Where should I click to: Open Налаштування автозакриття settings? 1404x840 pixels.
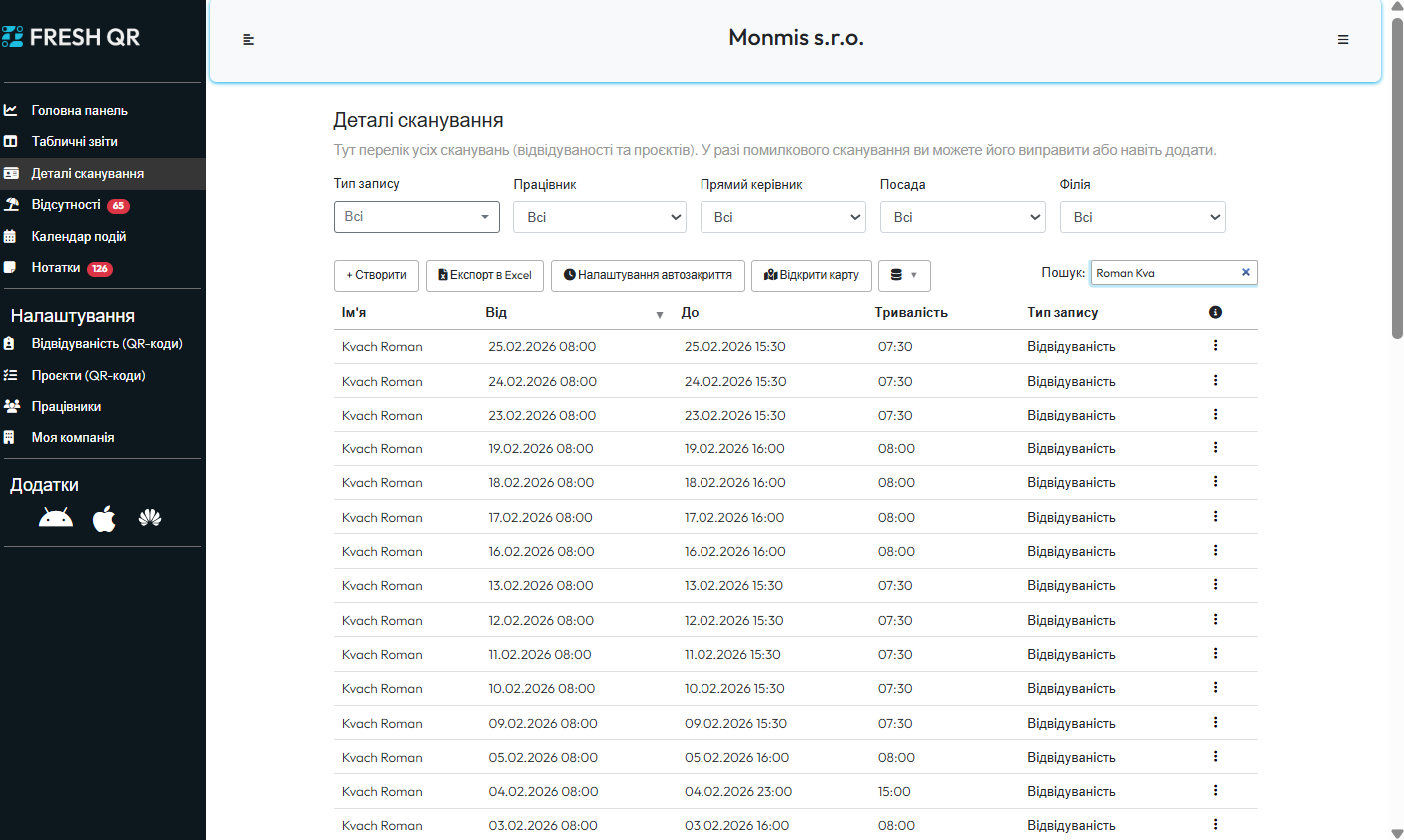click(648, 275)
